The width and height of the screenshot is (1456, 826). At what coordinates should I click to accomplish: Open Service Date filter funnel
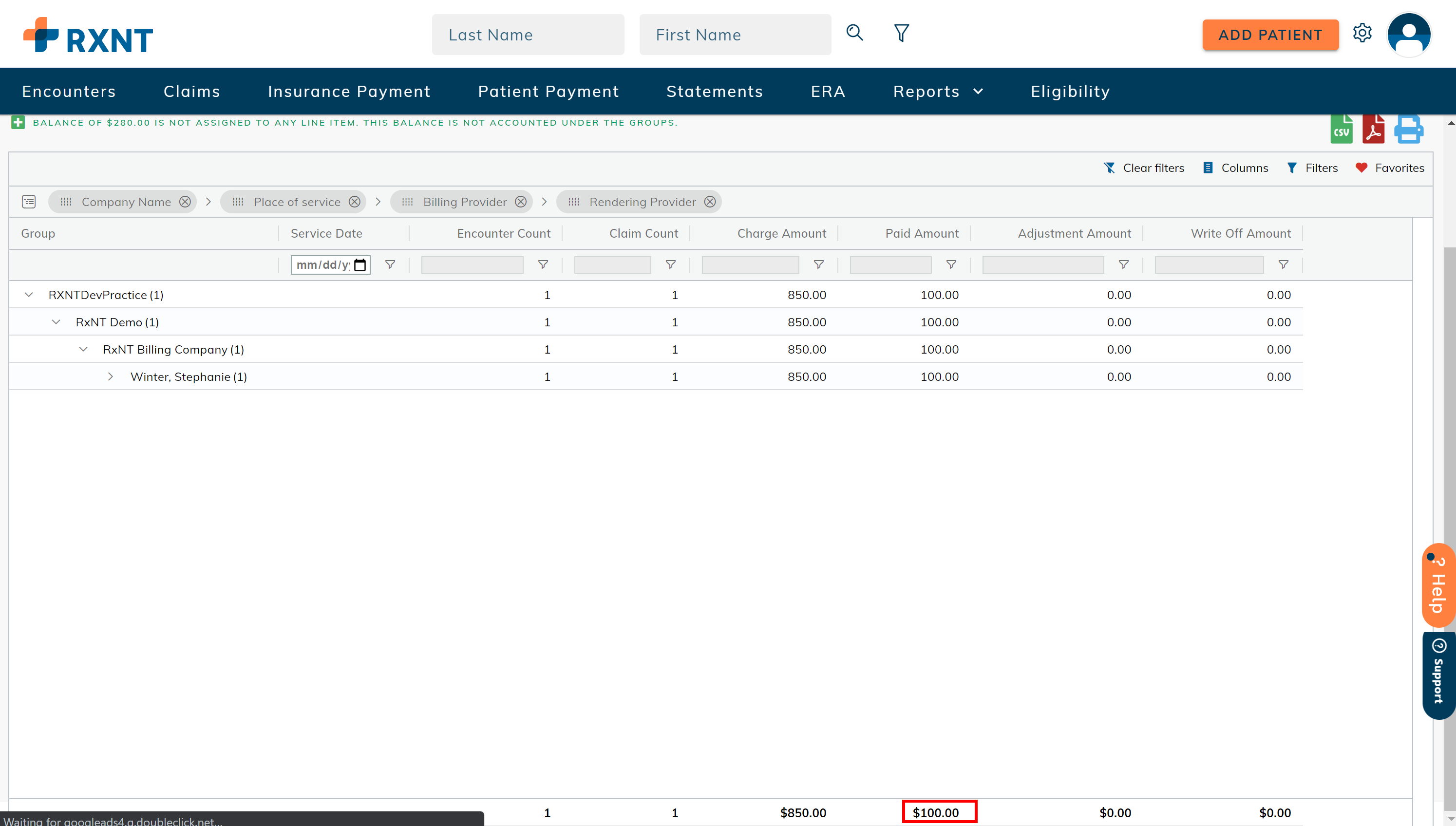pyautogui.click(x=390, y=264)
